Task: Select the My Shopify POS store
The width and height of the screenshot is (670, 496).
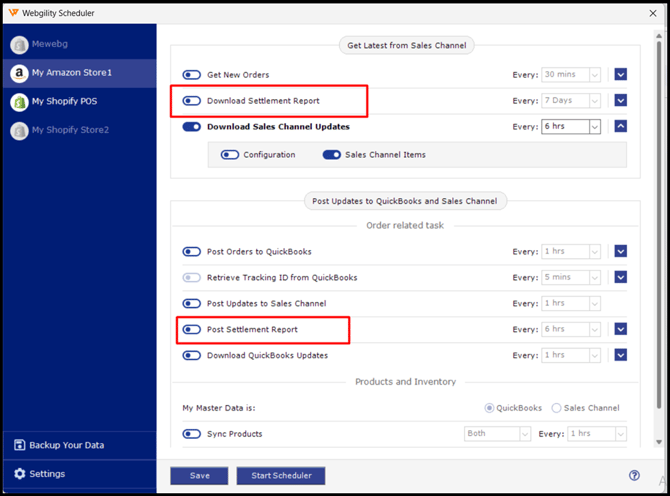Action: coord(71,102)
